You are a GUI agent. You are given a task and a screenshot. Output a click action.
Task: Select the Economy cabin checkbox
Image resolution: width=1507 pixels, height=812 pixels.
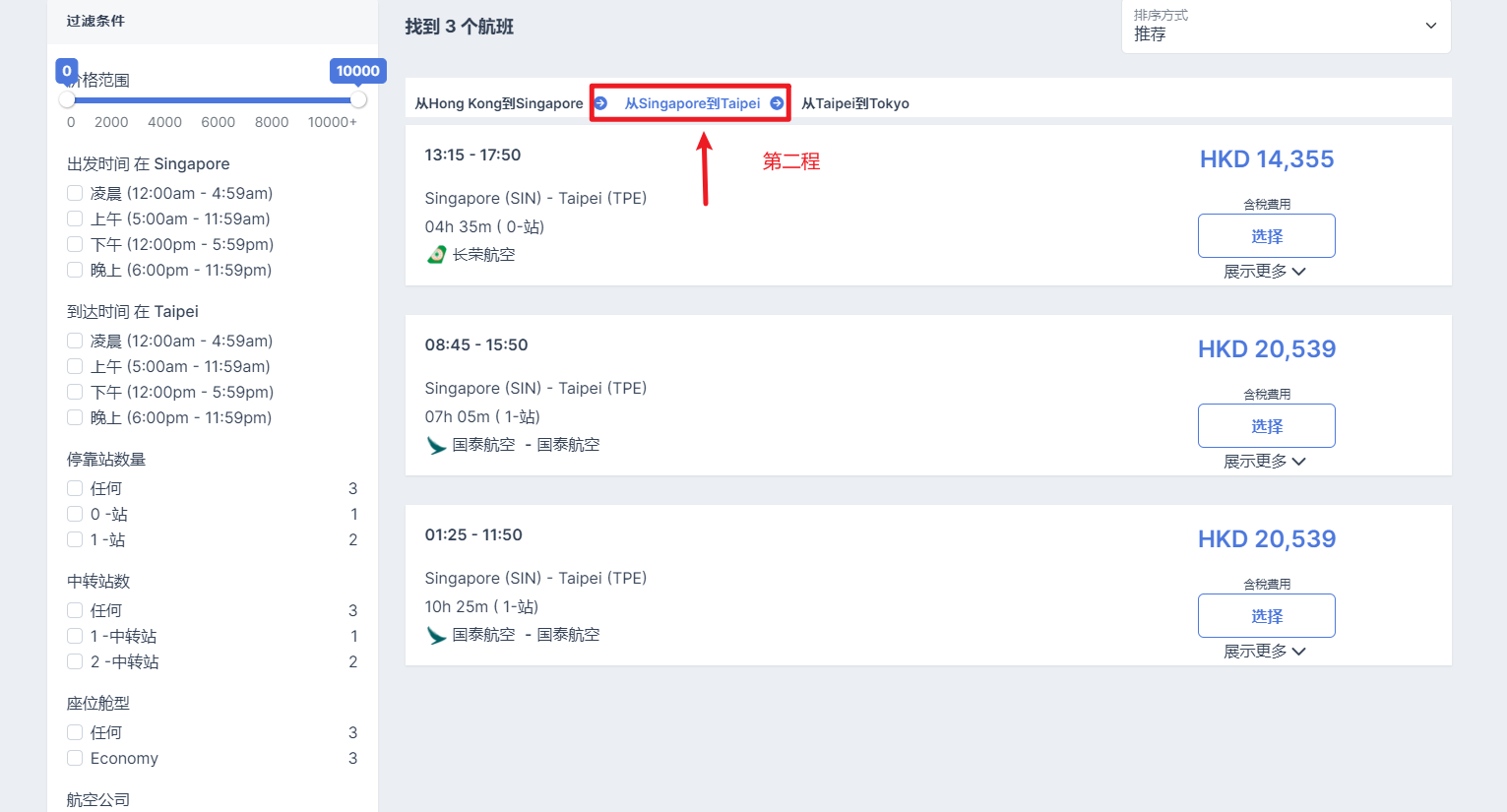[75, 759]
